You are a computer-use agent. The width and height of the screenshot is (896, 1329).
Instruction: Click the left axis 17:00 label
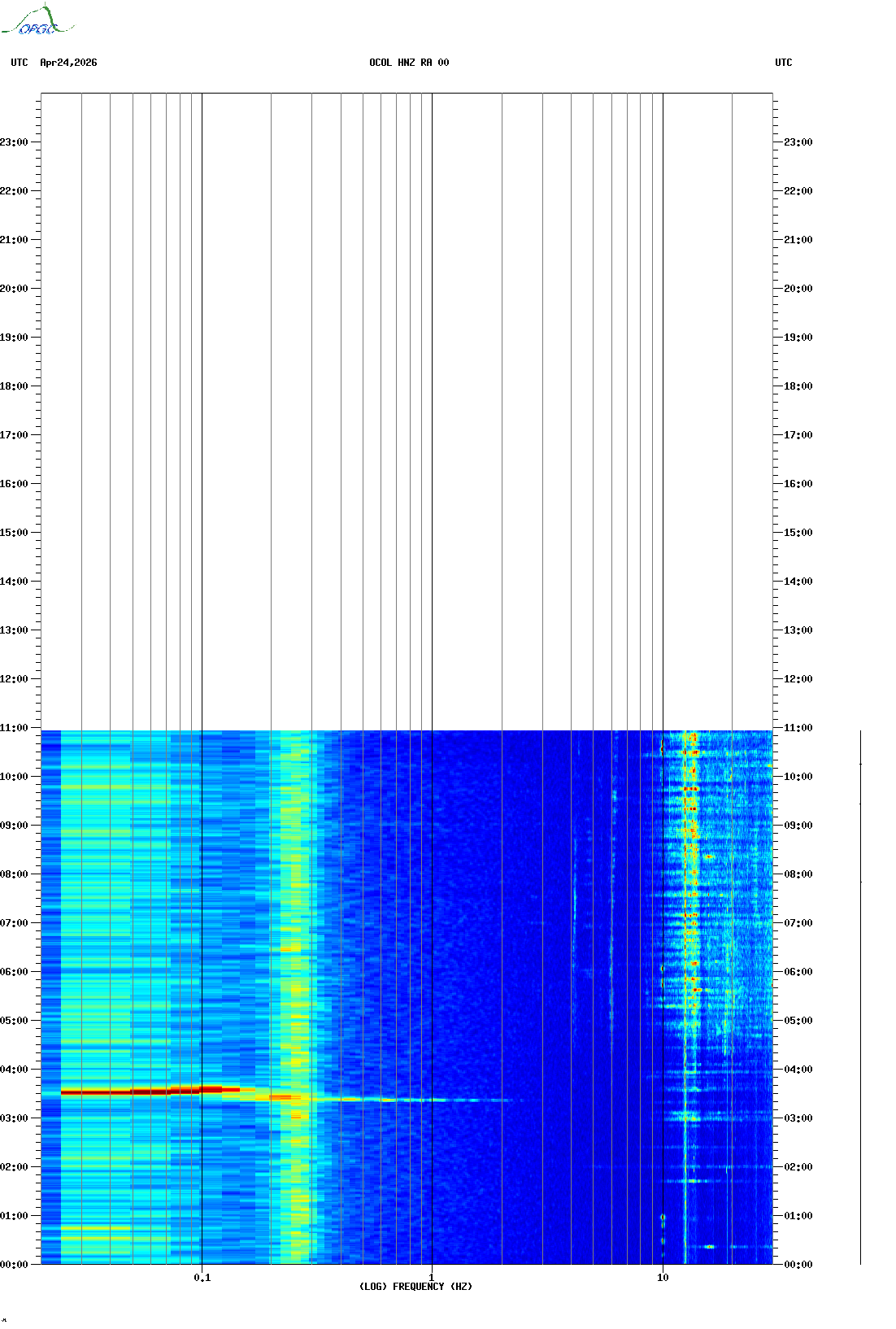click(14, 435)
